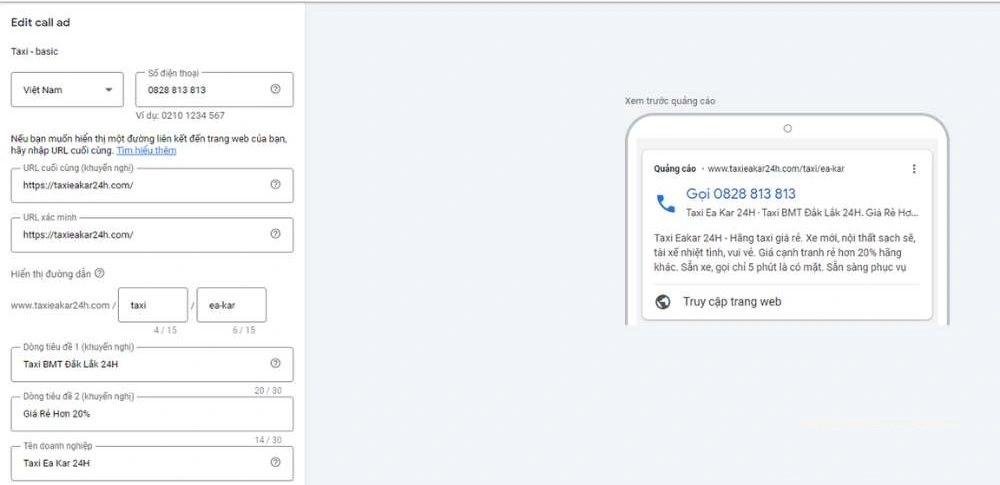Focus the Dòng tiêu đề 2 field
This screenshot has height=485, width=1000.
point(152,414)
